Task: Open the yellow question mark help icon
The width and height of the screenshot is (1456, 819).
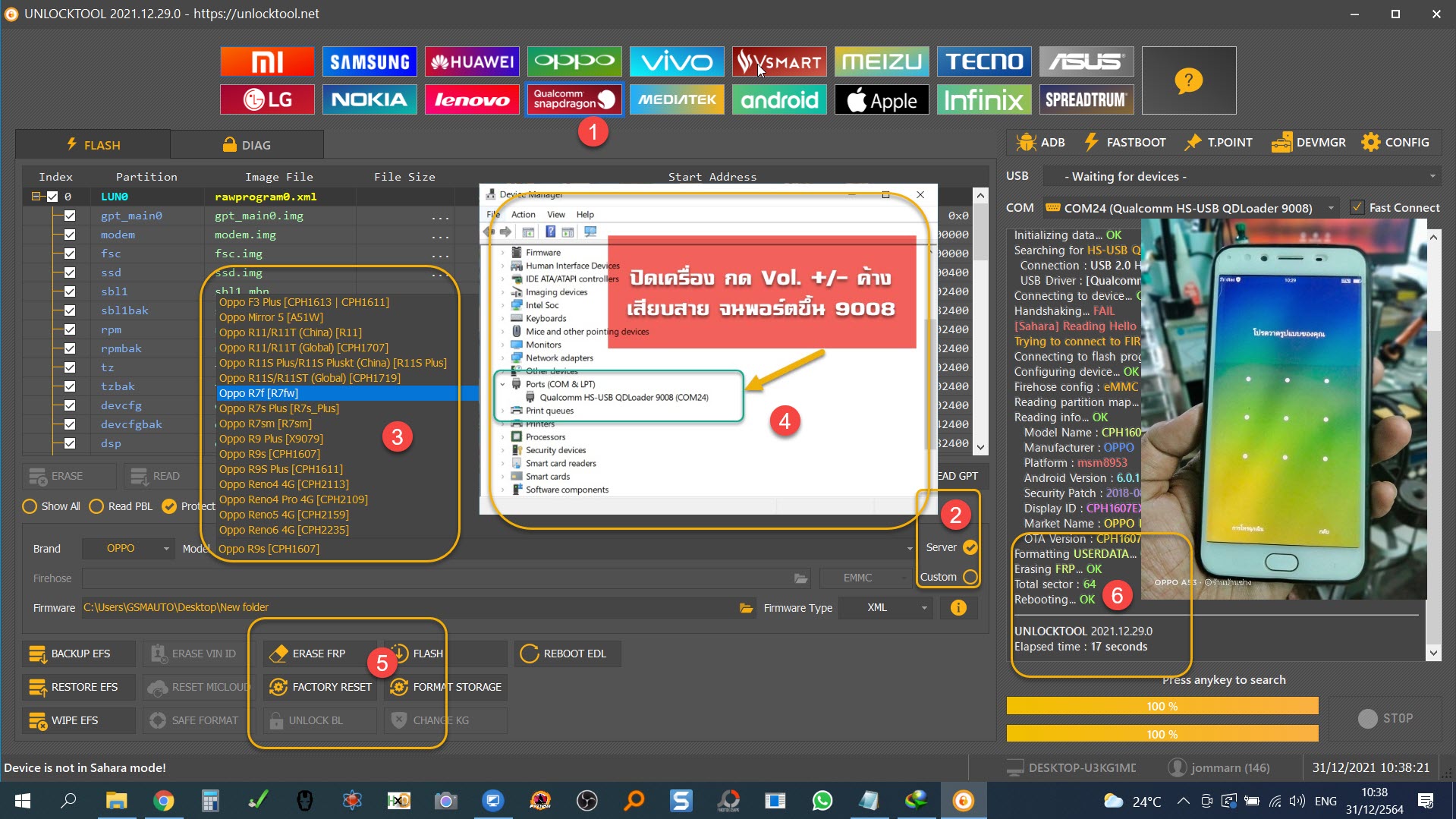Action: tap(1188, 80)
